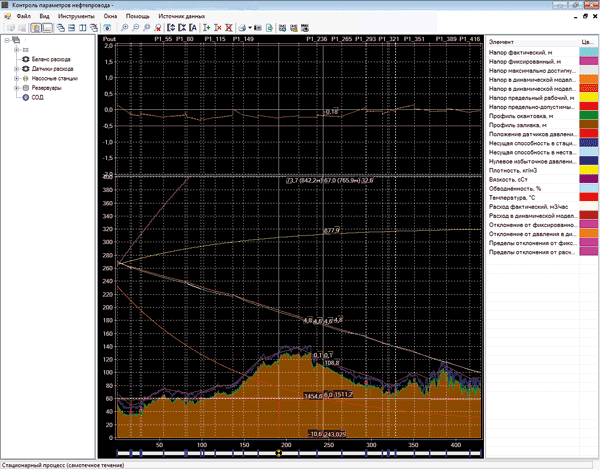Screen dimensions: 600x470
Task: Click the zoom out magnifier icon
Action: coord(135,28)
